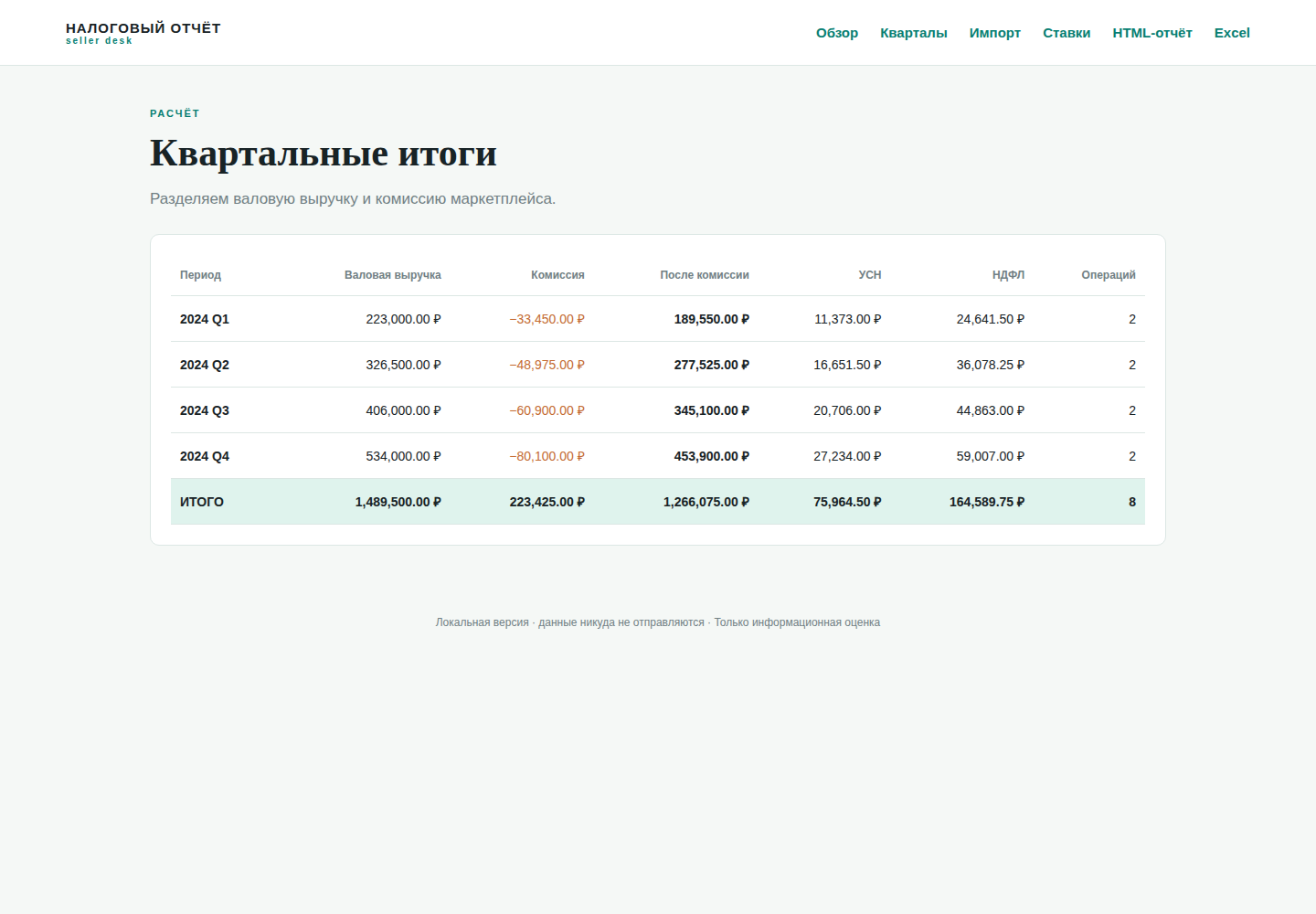Click the После комиссии column header
The width and height of the screenshot is (1316, 914).
click(x=705, y=275)
